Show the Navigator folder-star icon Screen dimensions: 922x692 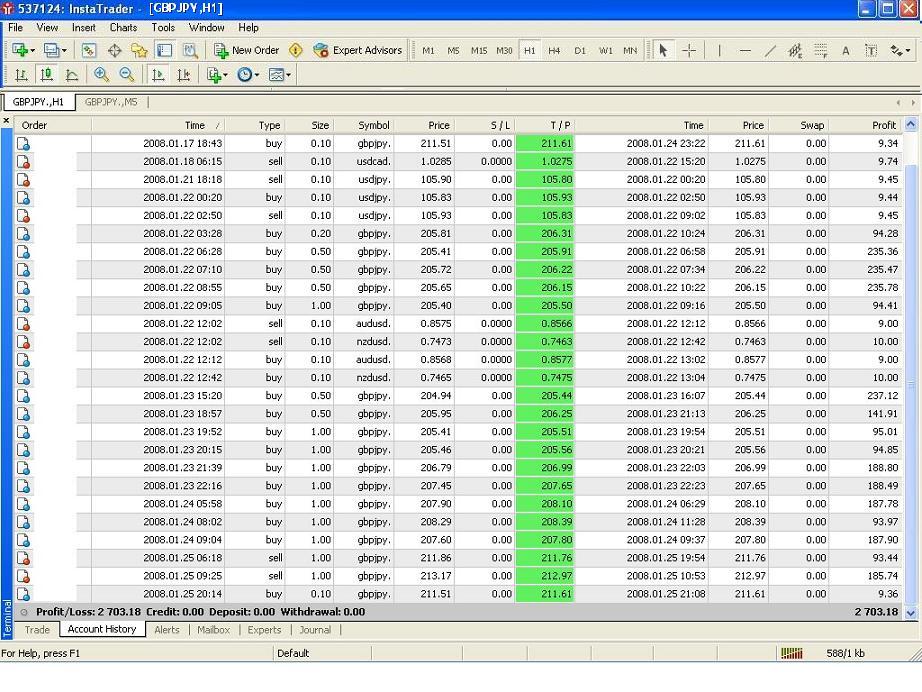(x=139, y=51)
